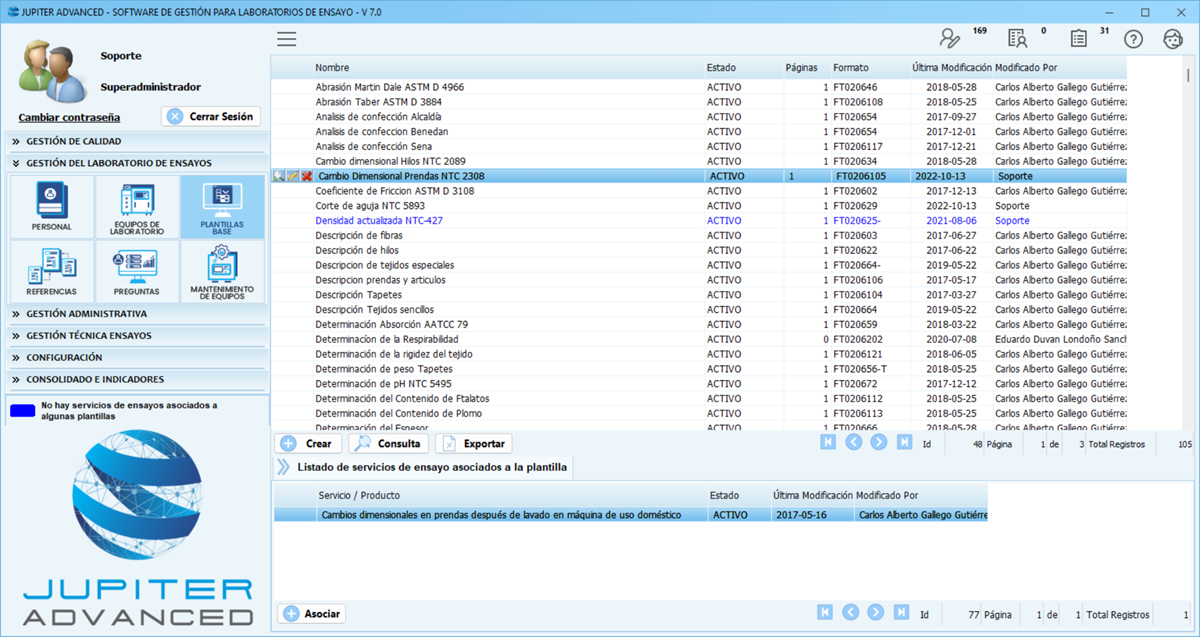Click the pencil edit icon on selected row

293,176
